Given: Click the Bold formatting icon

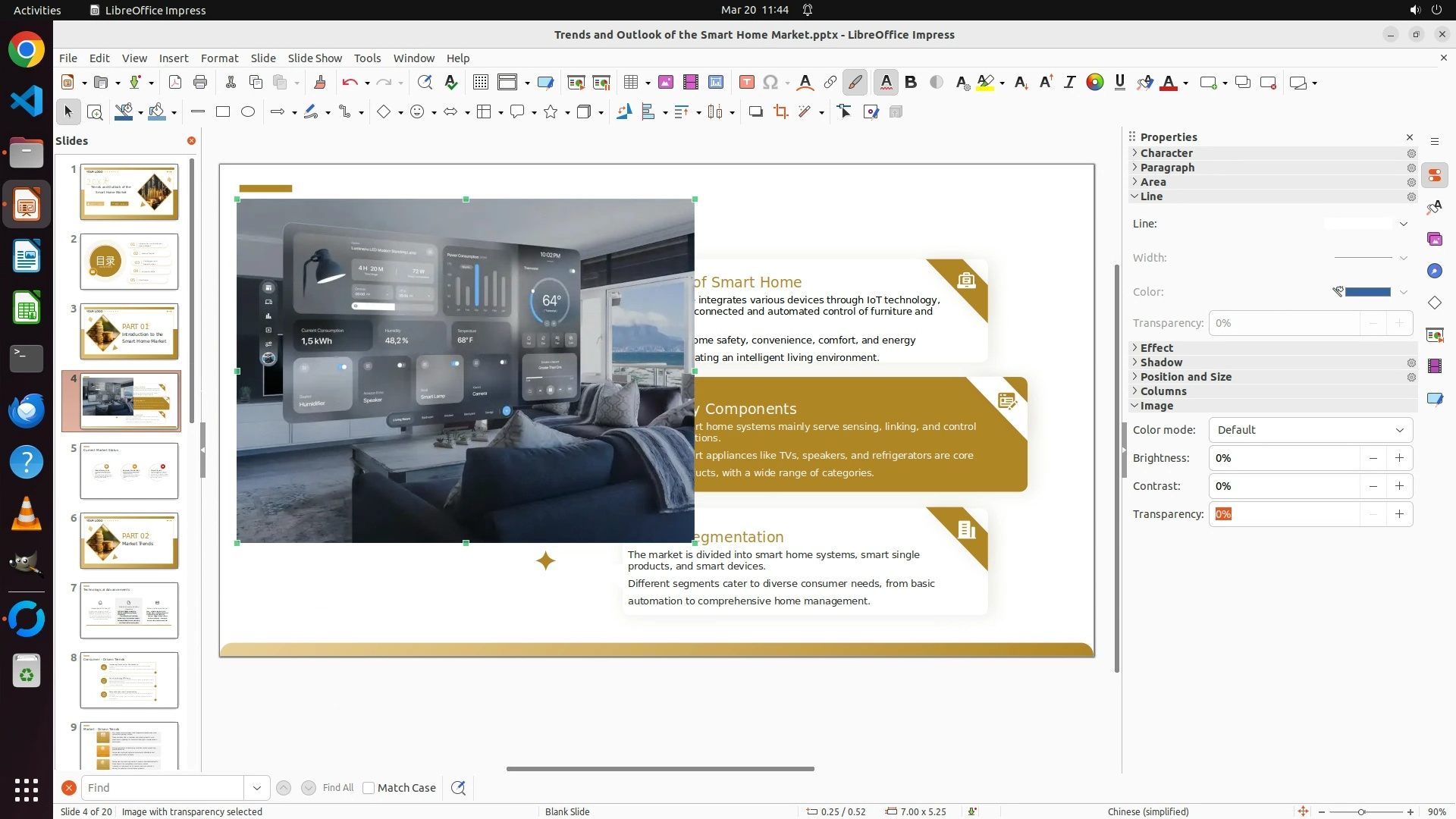Looking at the screenshot, I should [x=911, y=83].
